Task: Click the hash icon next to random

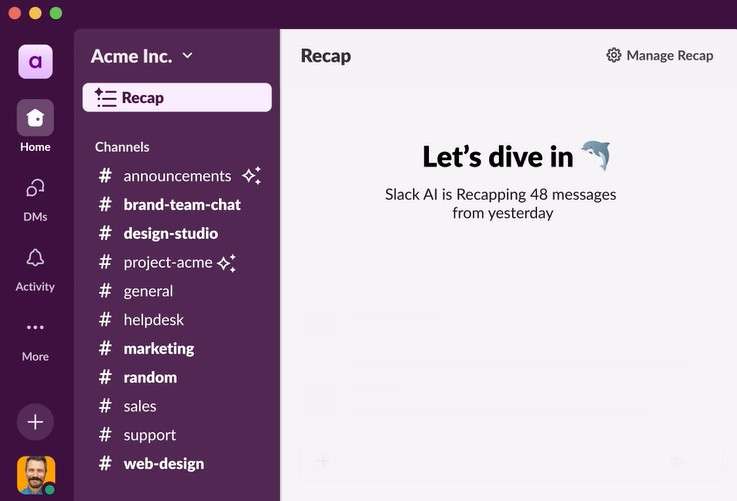Action: coord(105,377)
